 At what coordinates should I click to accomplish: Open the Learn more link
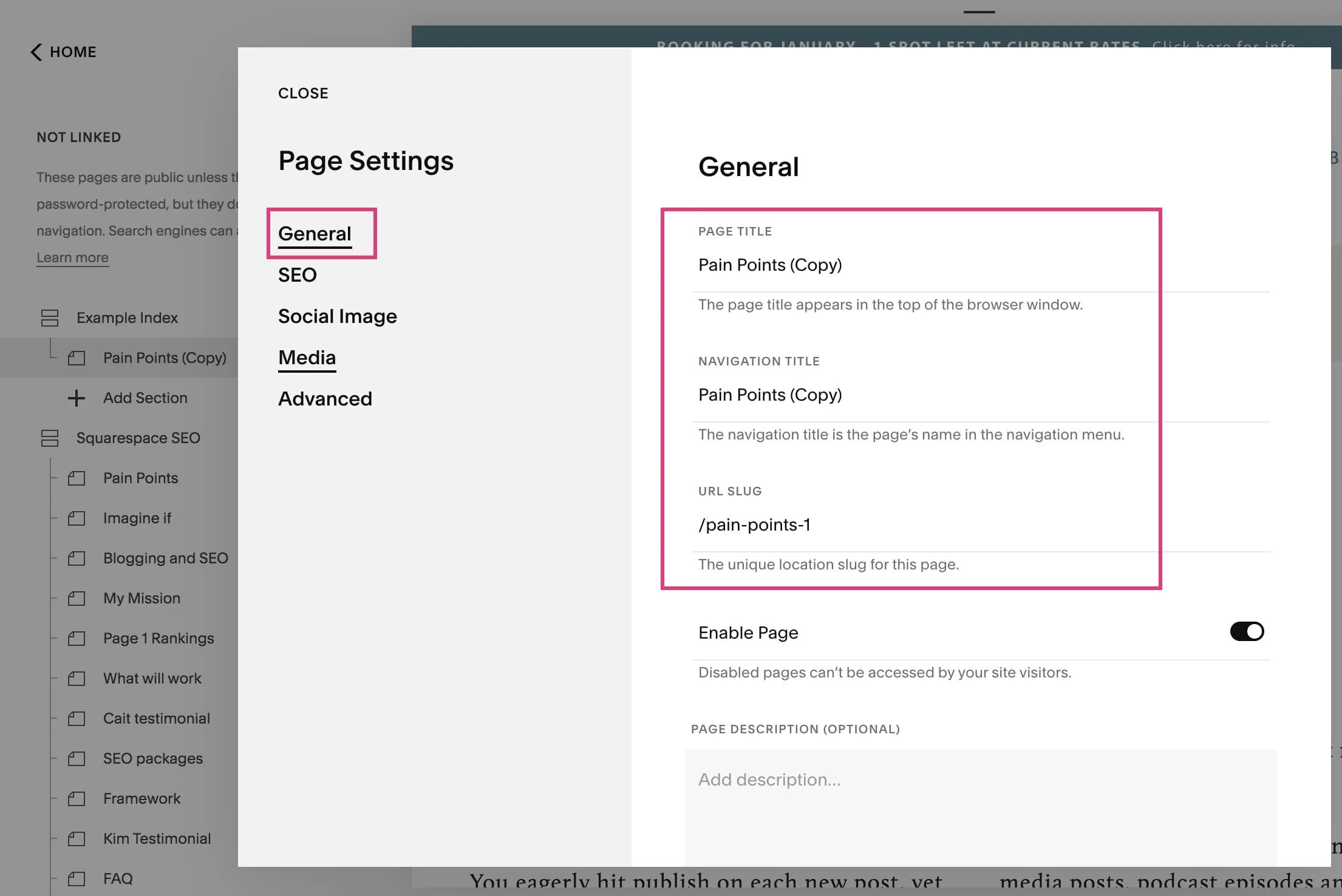[x=72, y=257]
